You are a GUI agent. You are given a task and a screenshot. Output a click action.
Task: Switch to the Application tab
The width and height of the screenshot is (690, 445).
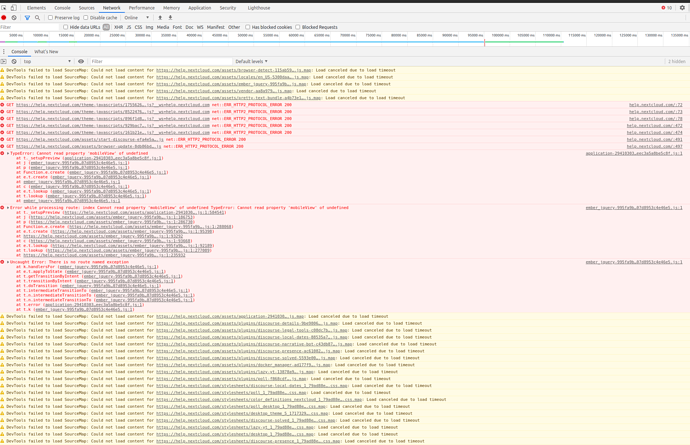(x=199, y=8)
